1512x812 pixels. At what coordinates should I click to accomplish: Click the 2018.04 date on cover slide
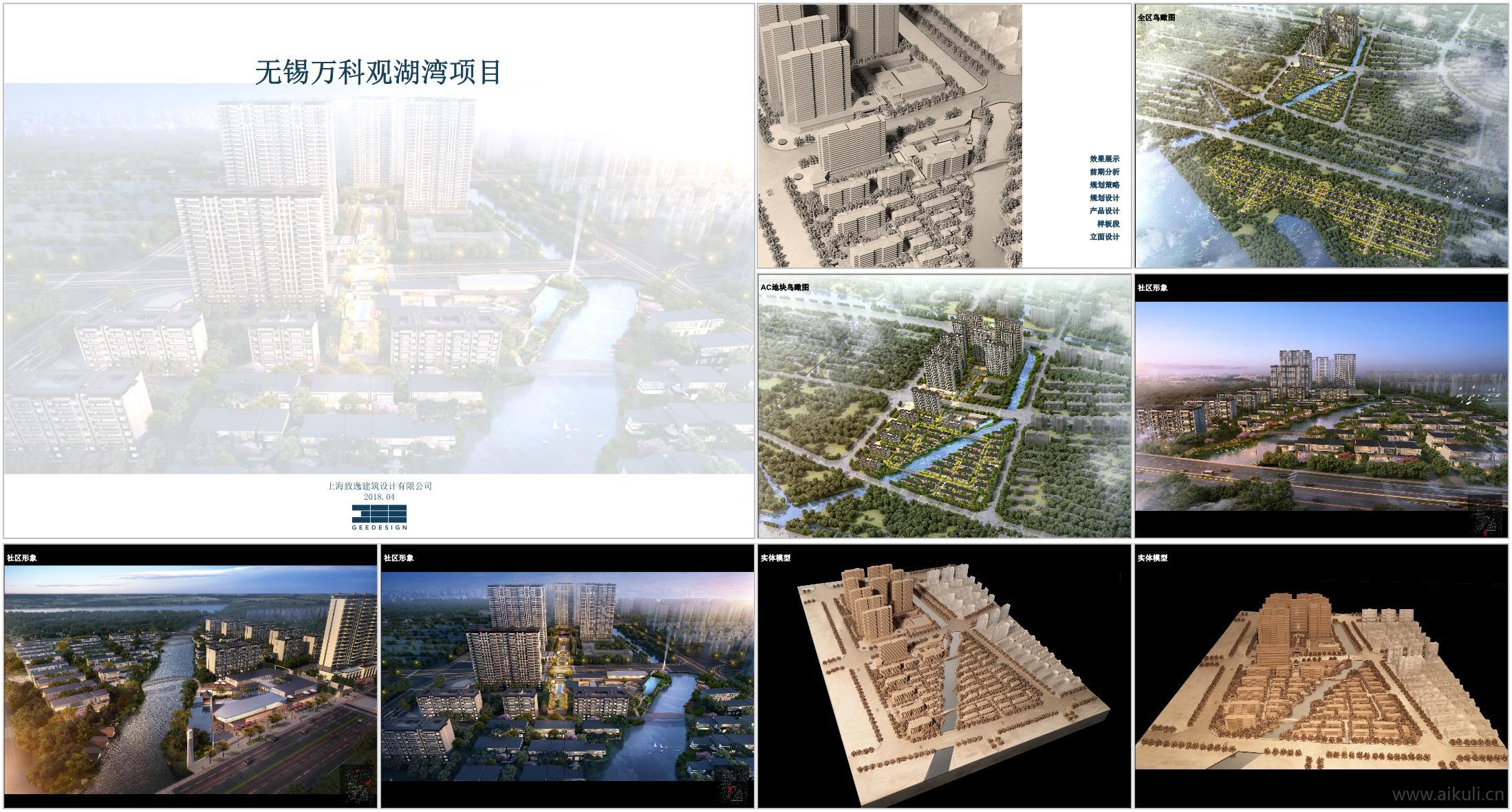379,496
